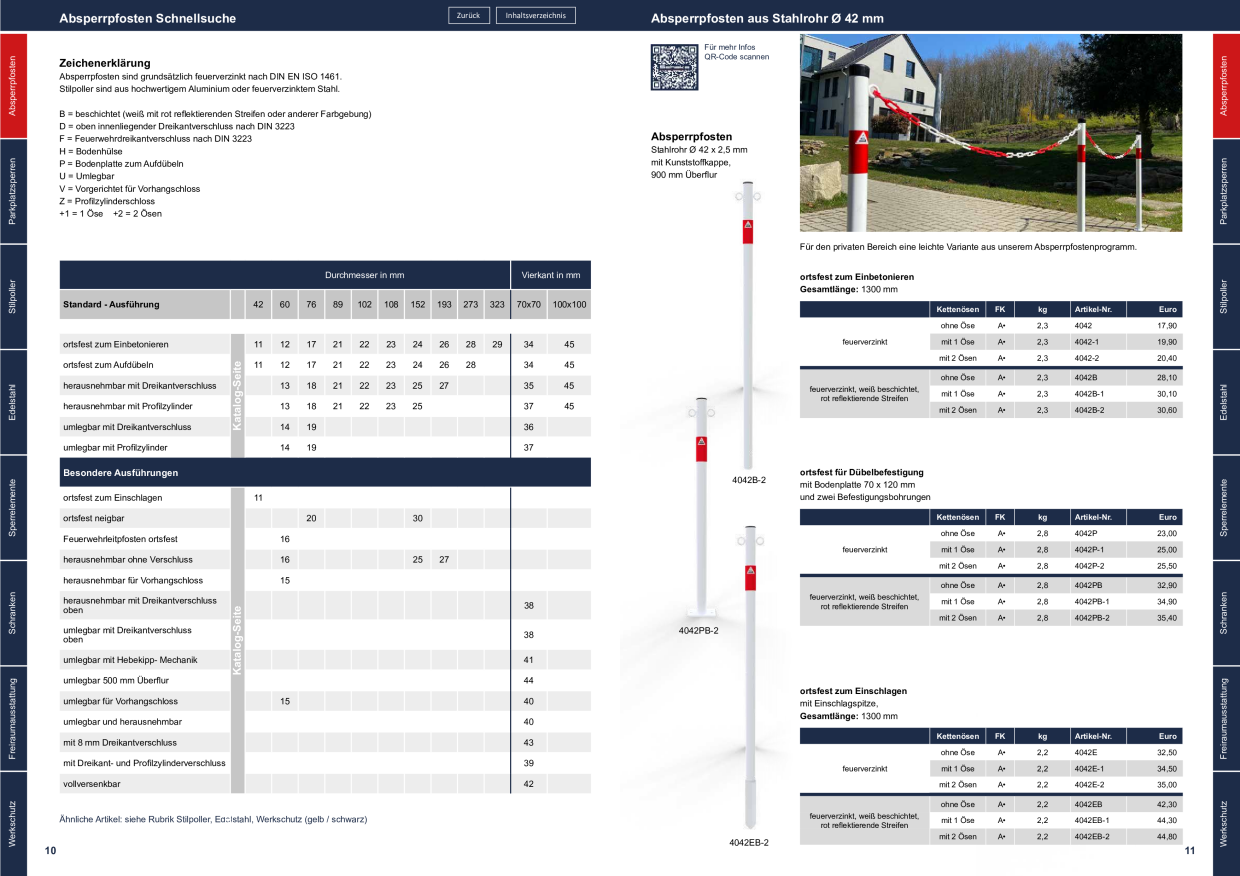Open the QR code for more info
Image resolution: width=1240 pixels, height=876 pixels.
tap(673, 67)
